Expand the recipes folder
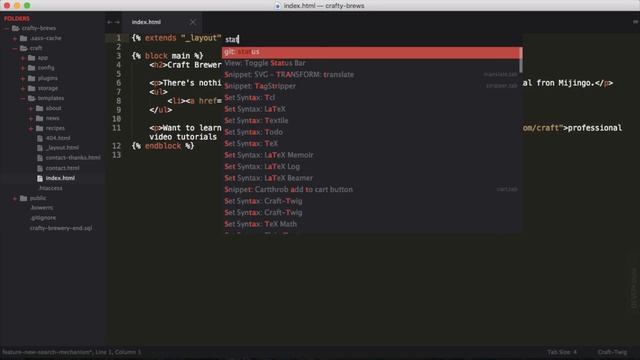 click(31, 128)
